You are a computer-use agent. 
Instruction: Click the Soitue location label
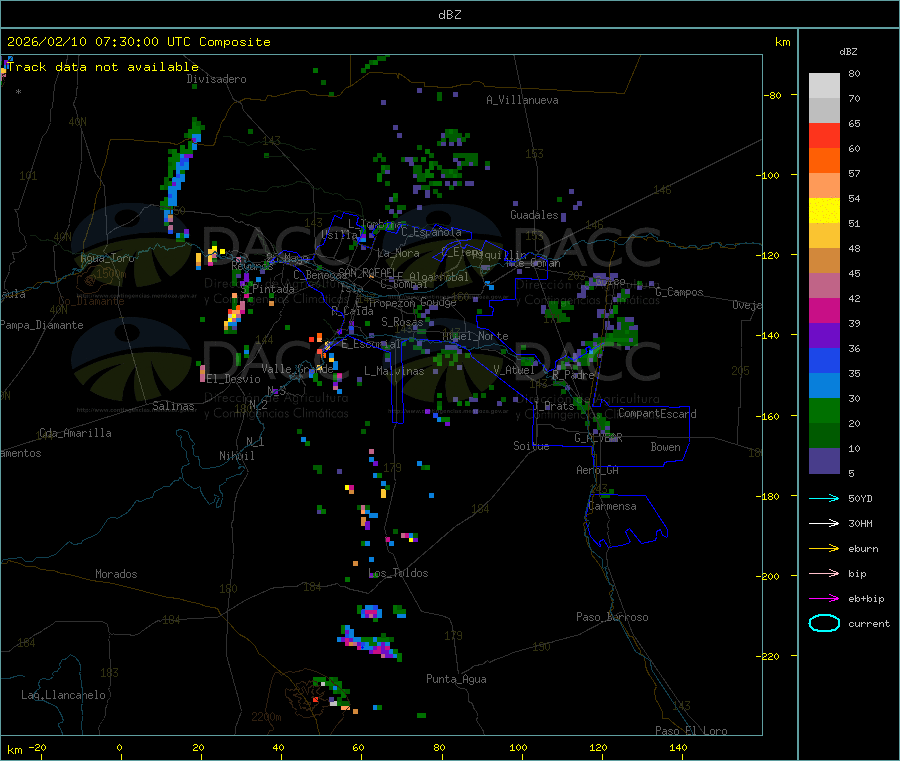[531, 446]
